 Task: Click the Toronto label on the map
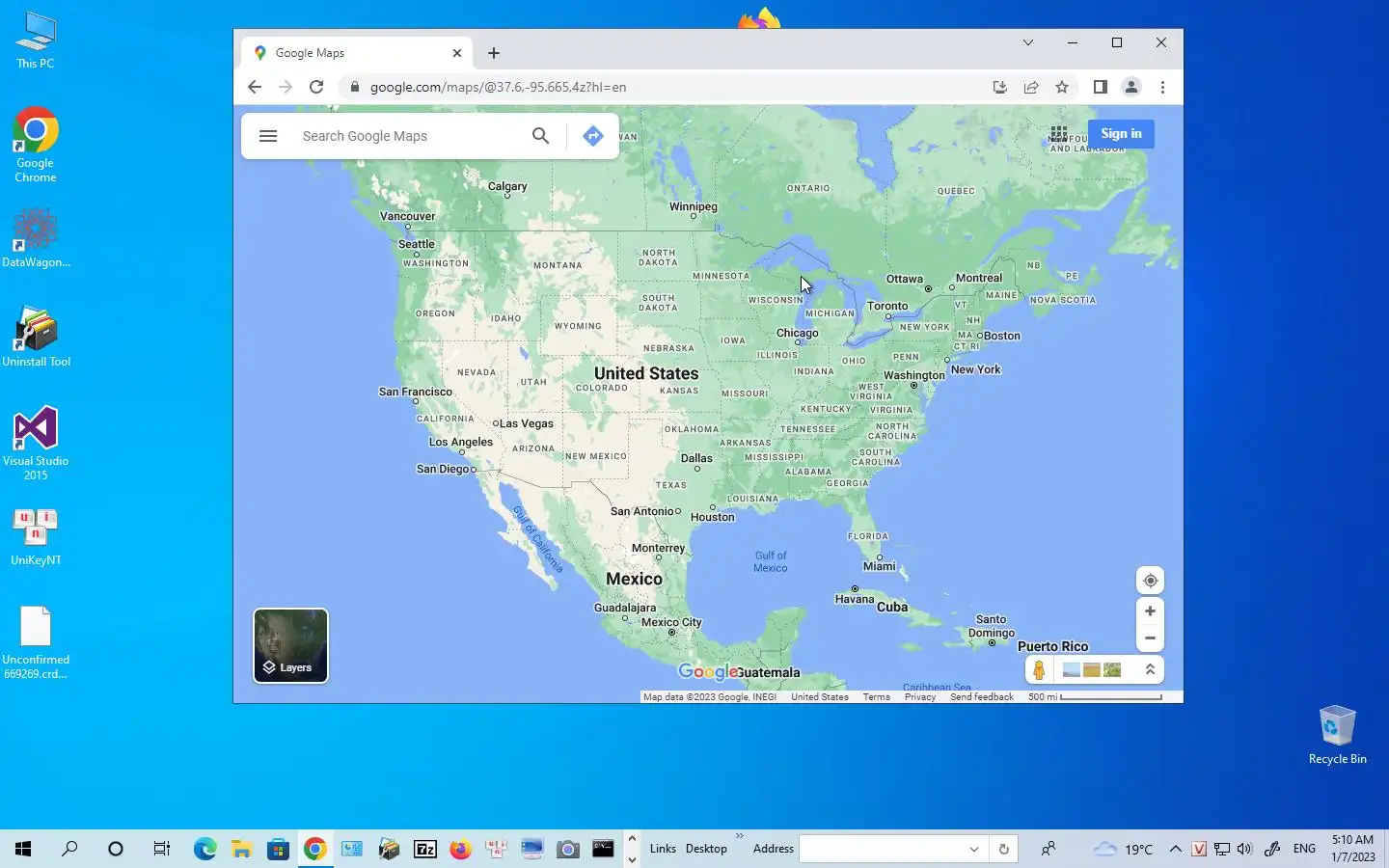[887, 306]
